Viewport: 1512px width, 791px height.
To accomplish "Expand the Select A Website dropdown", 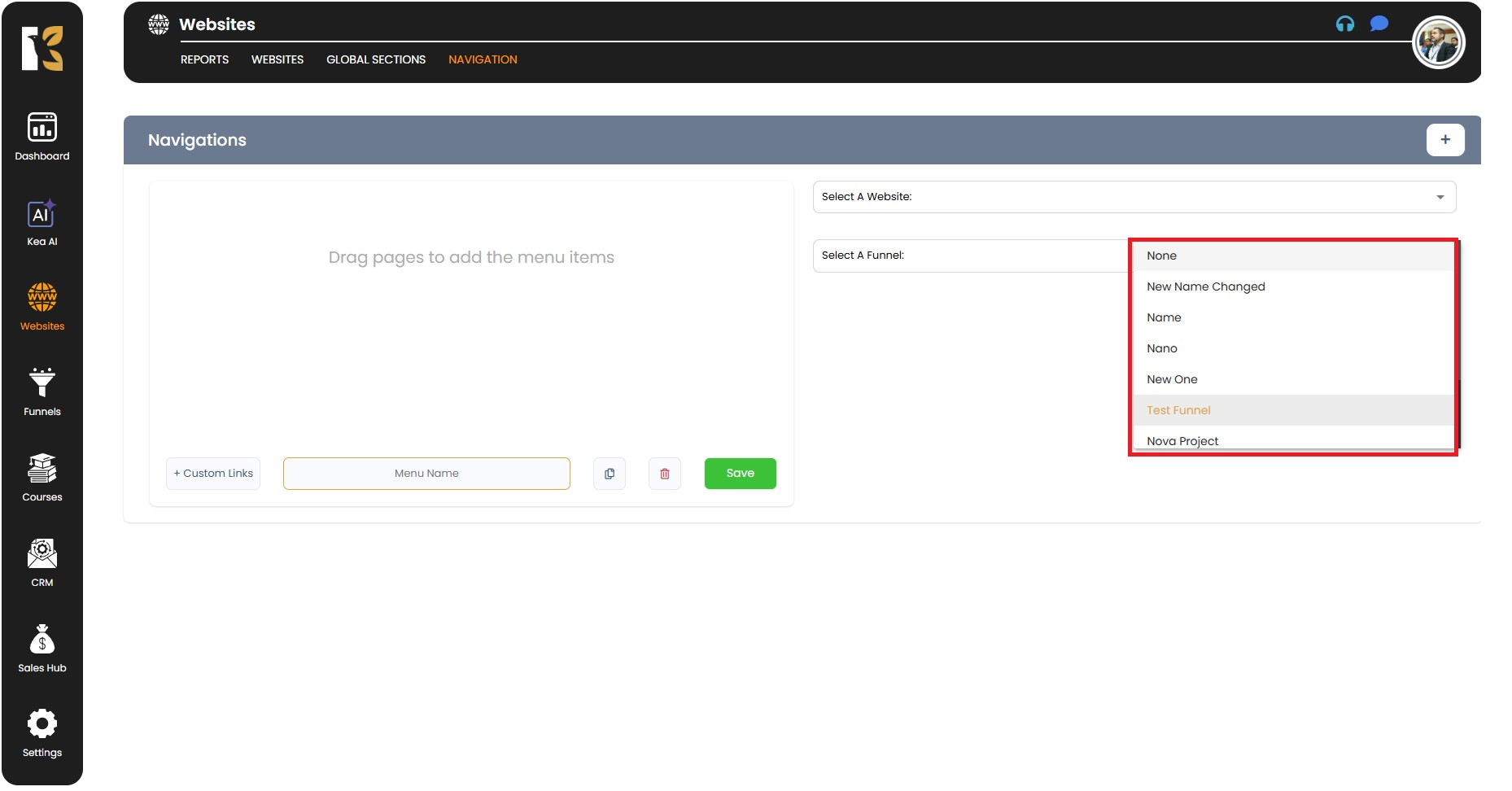I will pos(1134,197).
